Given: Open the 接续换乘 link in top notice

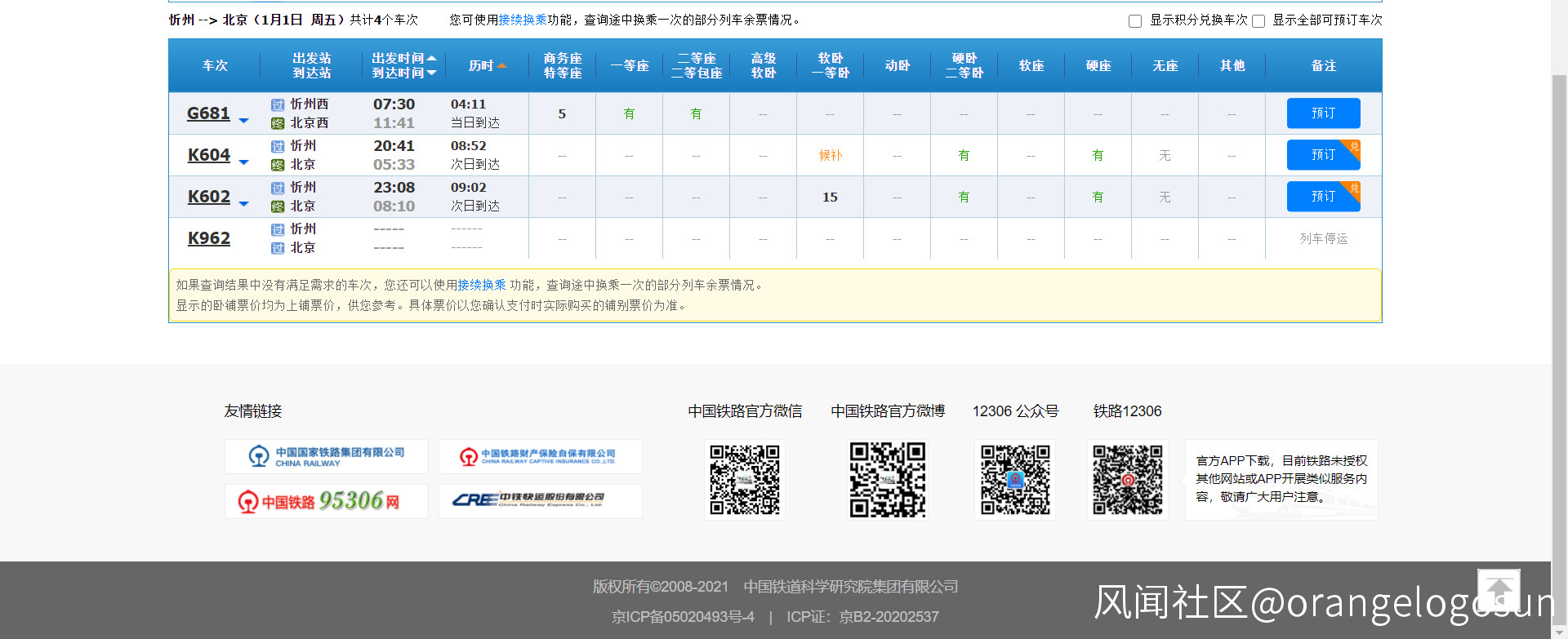Looking at the screenshot, I should tap(523, 20).
